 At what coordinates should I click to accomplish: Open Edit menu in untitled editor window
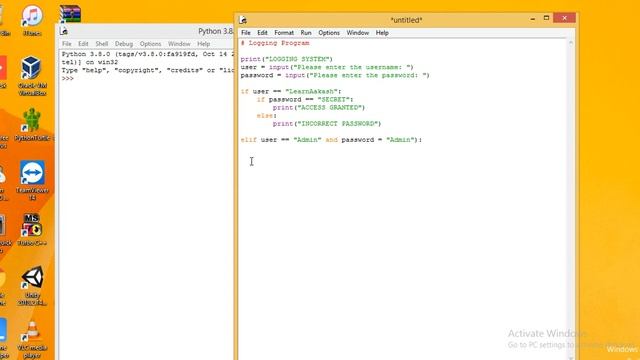coord(262,33)
